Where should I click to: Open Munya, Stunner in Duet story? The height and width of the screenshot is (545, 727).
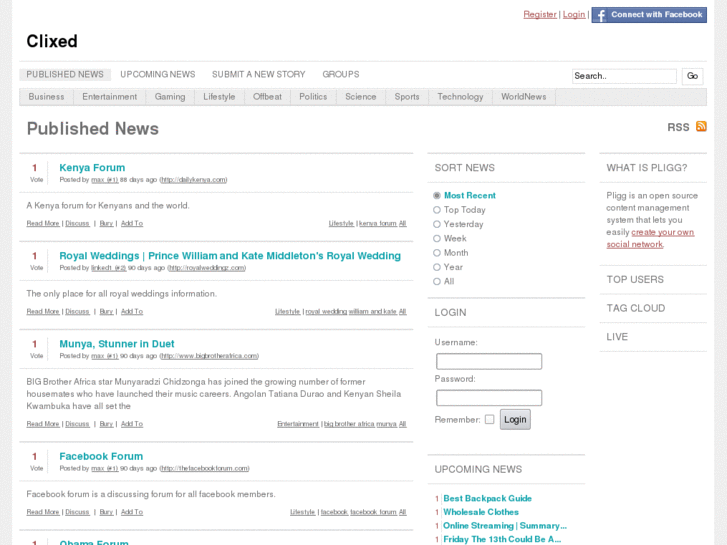(x=117, y=344)
